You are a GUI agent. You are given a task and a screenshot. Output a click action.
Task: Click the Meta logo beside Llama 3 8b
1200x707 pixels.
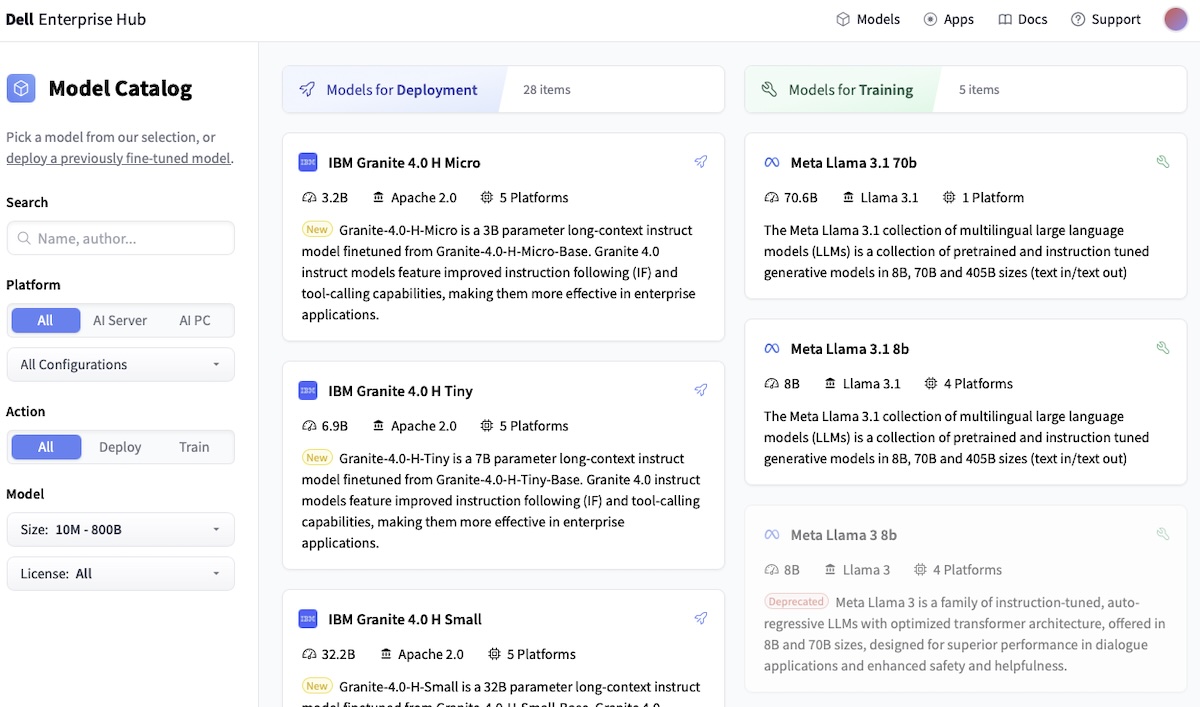[x=771, y=535]
